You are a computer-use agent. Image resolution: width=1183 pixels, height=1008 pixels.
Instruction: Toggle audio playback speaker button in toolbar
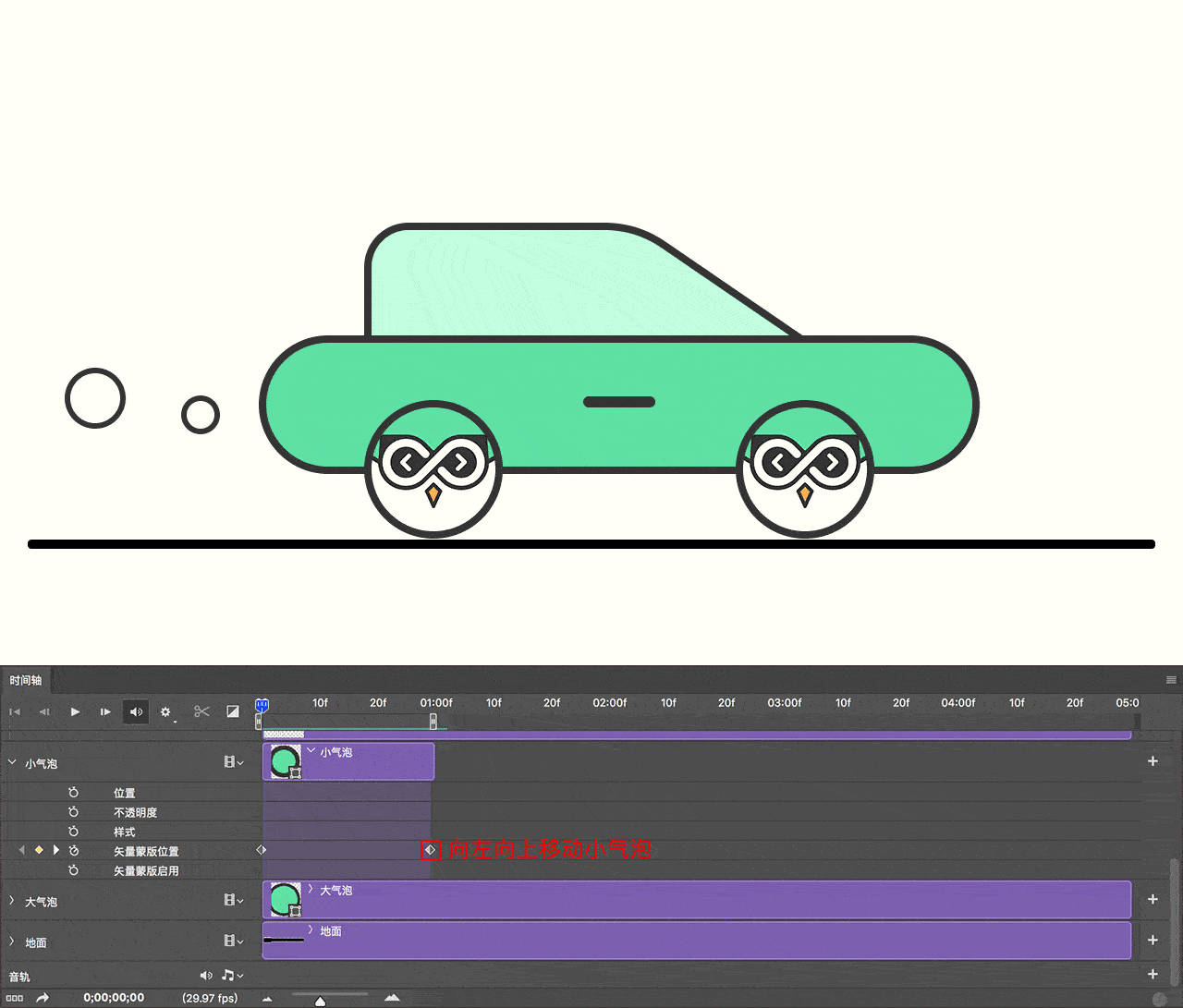coord(136,711)
